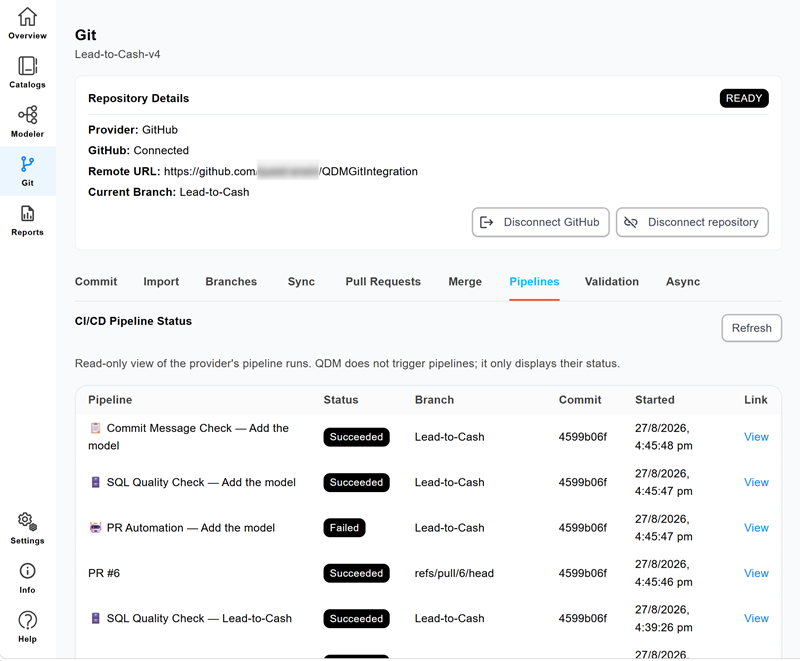Open the Catalogs sidebar icon
The width and height of the screenshot is (800, 661).
pos(28,66)
